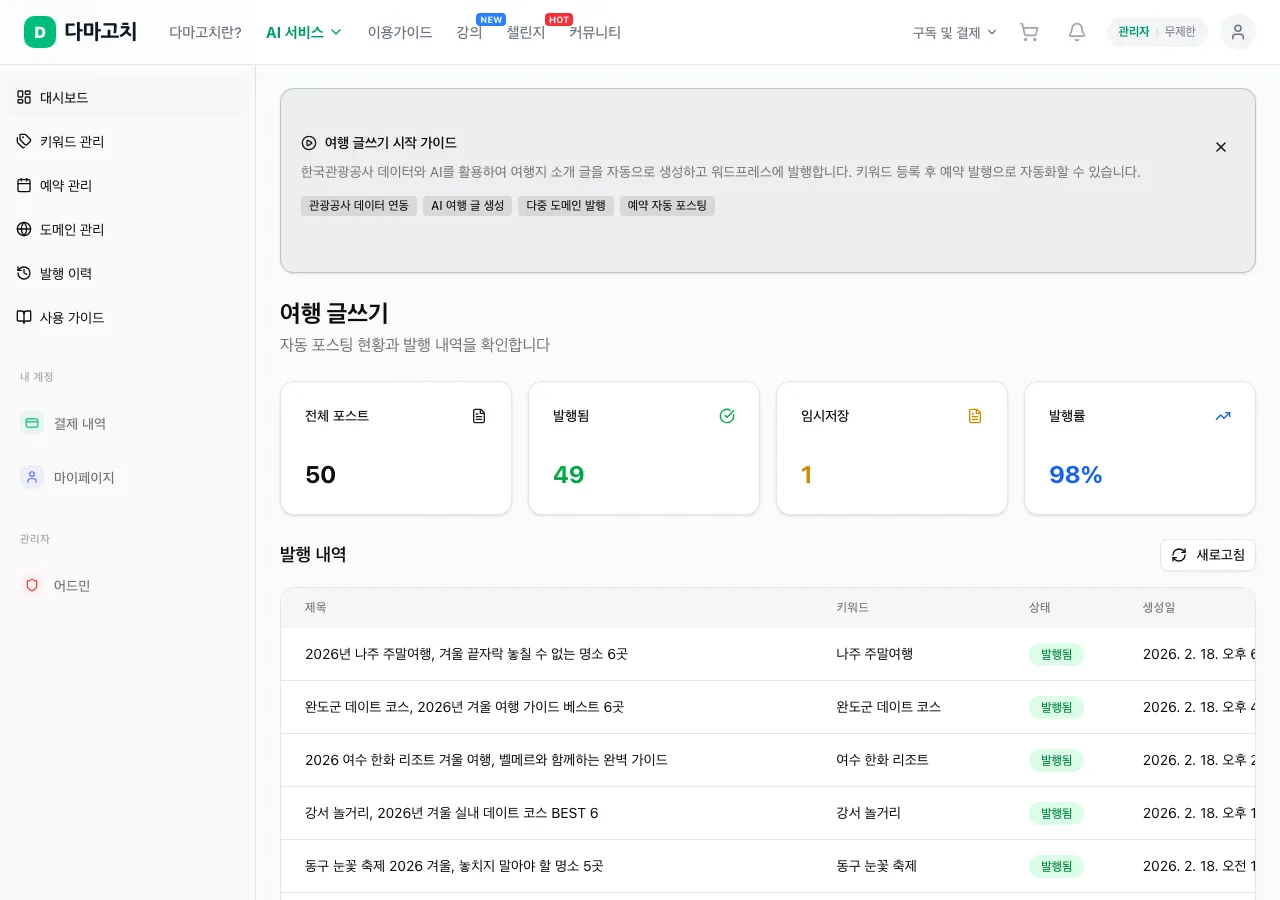The height and width of the screenshot is (900, 1280).
Task: Click the trending arrow icon on 발행률 card
Action: coord(1223,416)
